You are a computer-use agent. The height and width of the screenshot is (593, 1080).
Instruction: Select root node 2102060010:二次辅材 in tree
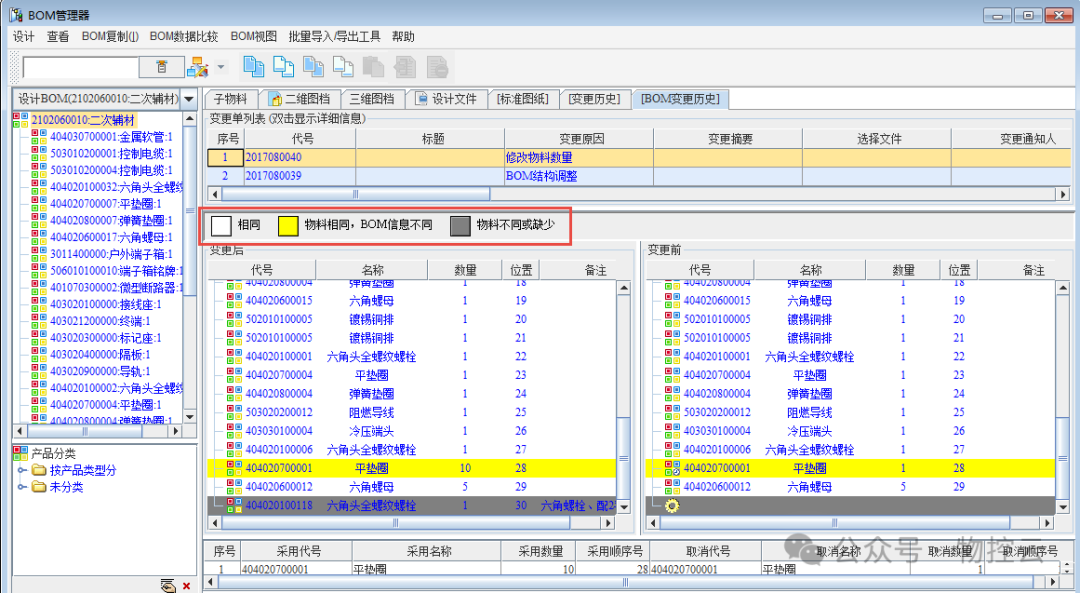click(82, 120)
